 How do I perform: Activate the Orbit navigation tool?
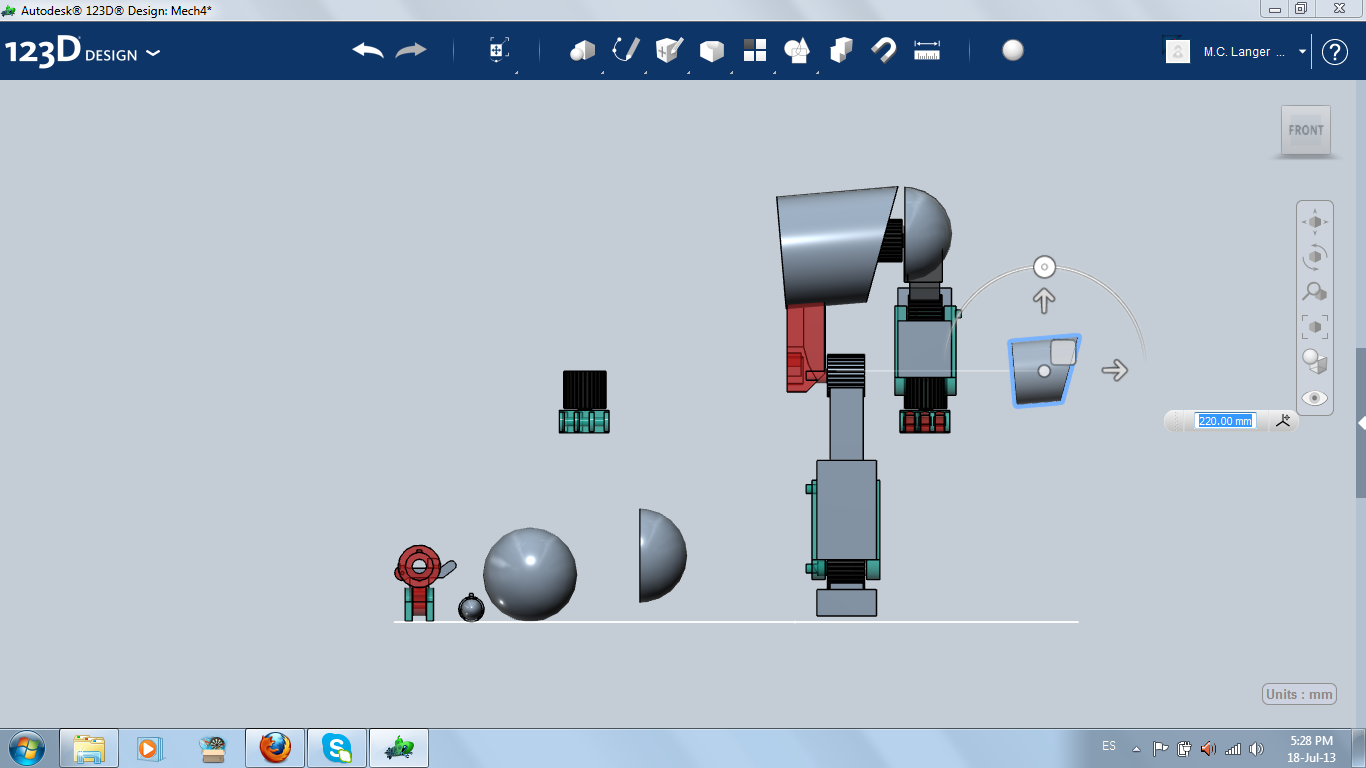click(1315, 257)
